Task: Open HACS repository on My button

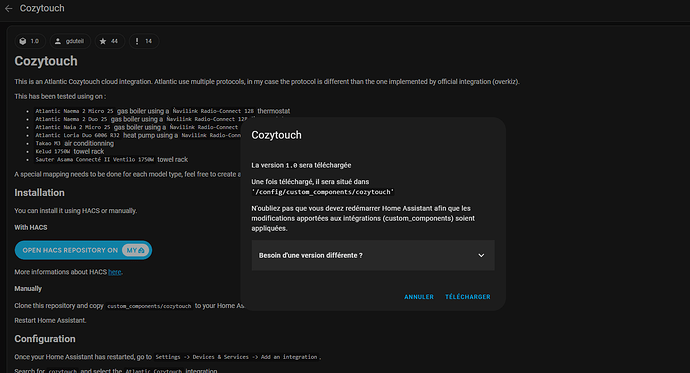Action: coord(83,250)
